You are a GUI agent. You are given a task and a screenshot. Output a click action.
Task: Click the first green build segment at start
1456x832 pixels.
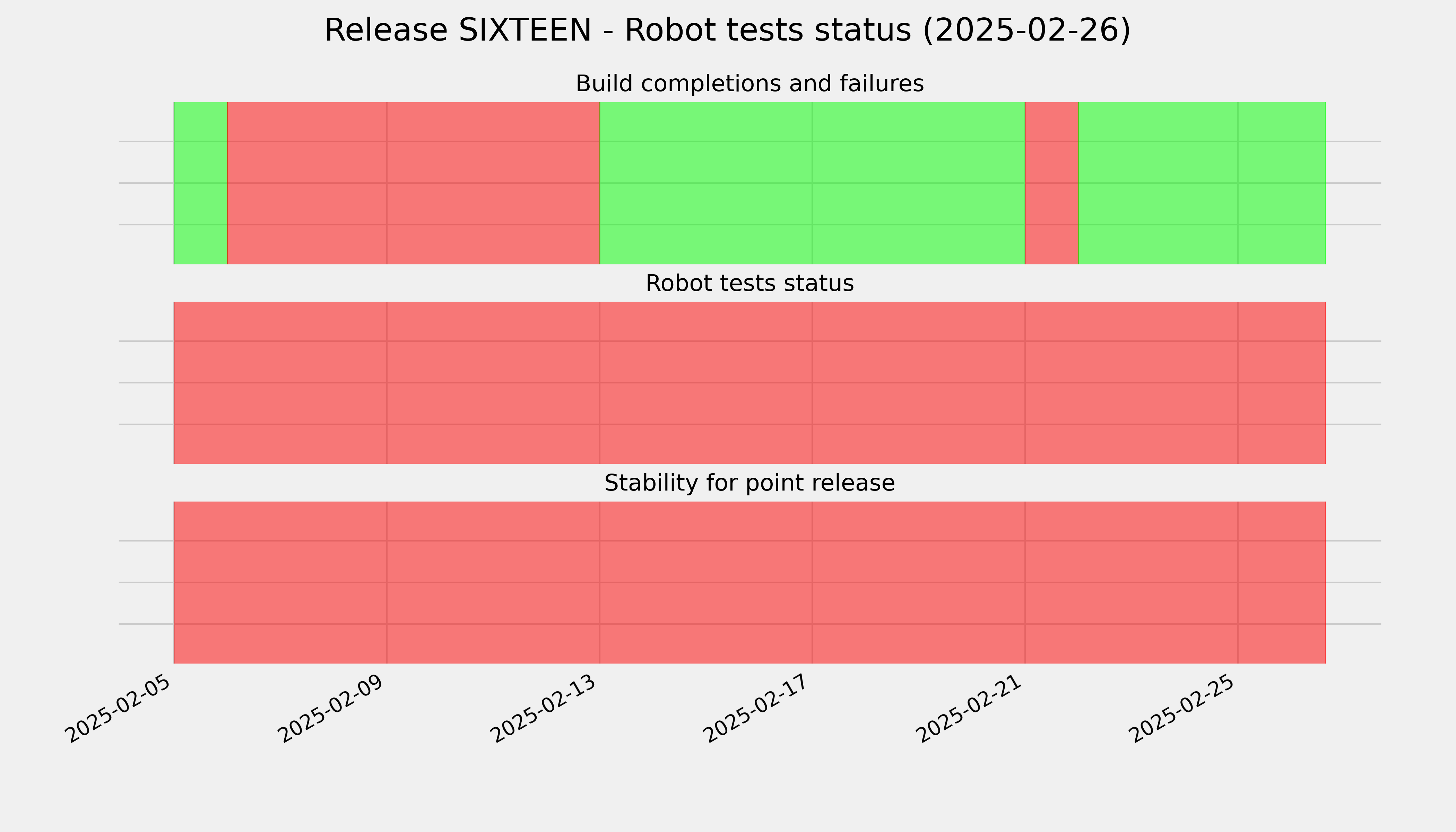[201, 183]
